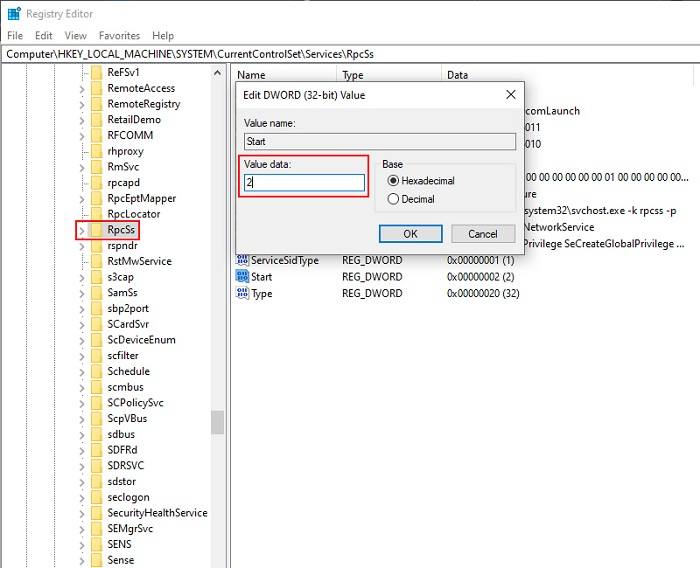Select the SCardSvr folder icon
The width and height of the screenshot is (700, 568).
click(96, 324)
